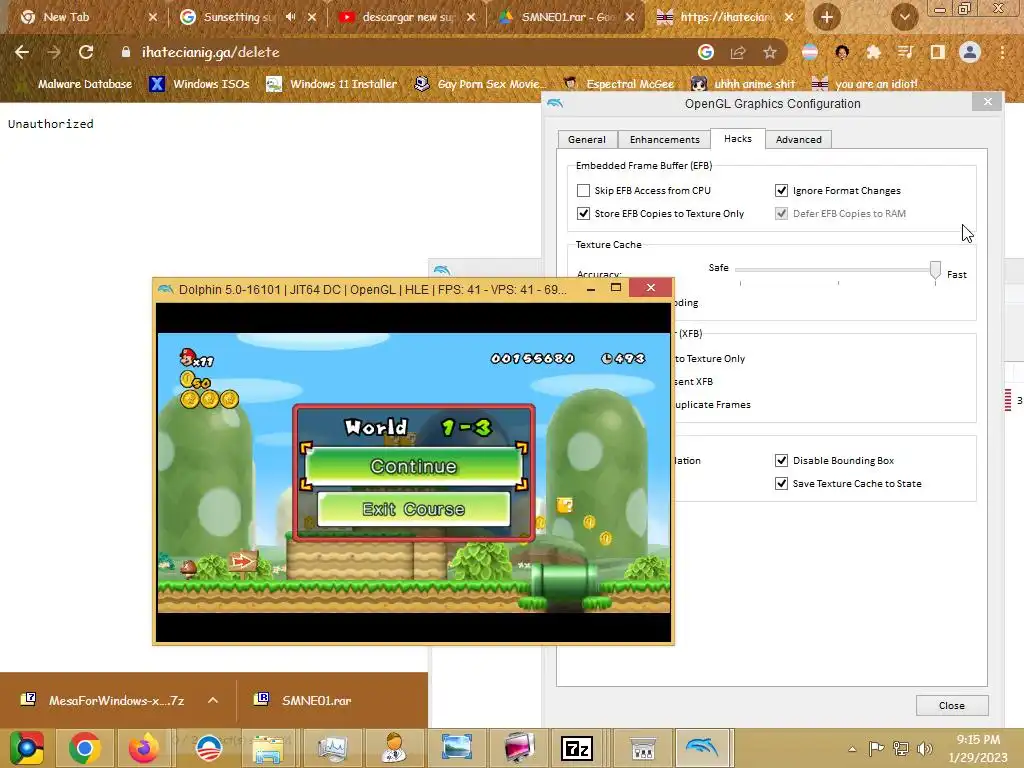Go back in the Chrome browser
This screenshot has height=768, width=1024.
point(22,52)
